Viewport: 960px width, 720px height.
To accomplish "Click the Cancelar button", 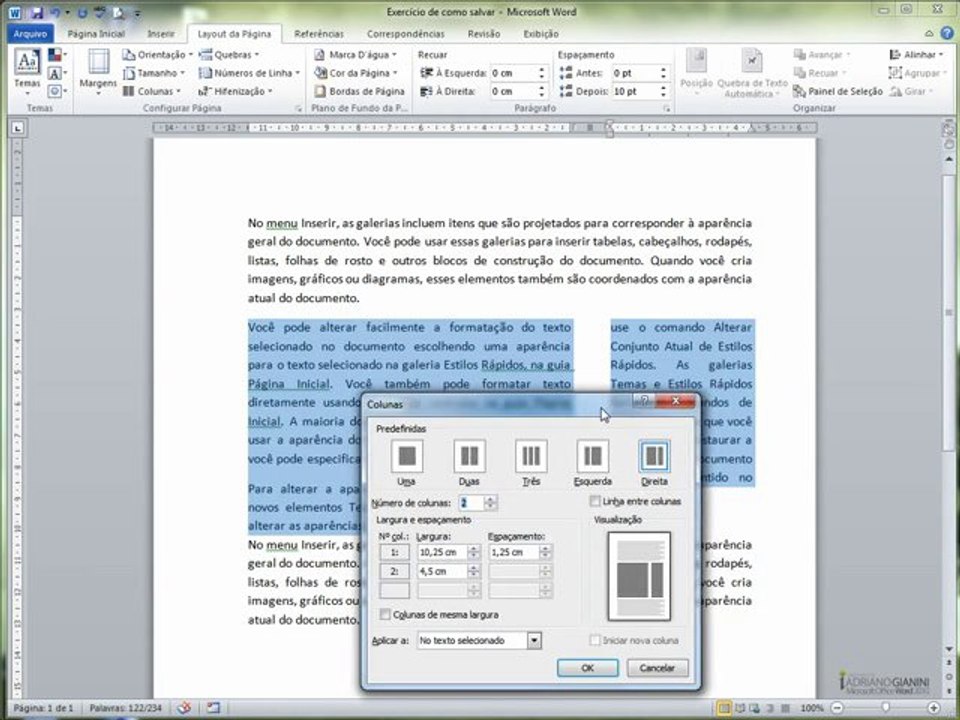I will (657, 668).
